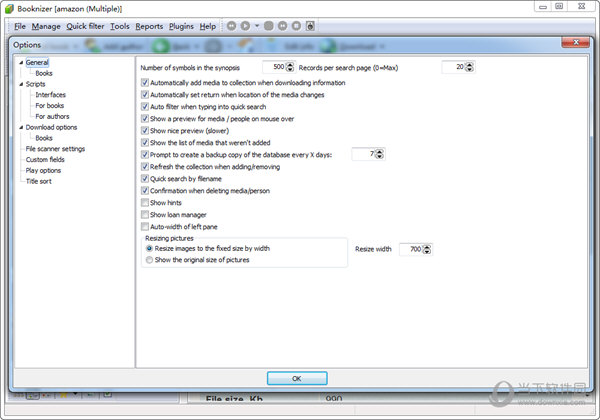
Task: Open Play options page
Action: click(x=43, y=171)
